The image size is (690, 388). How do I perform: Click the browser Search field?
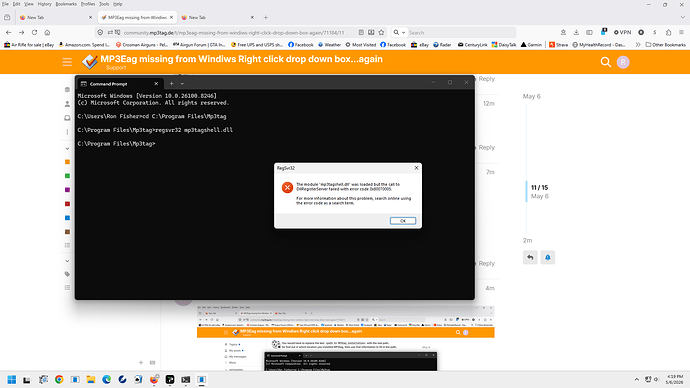click(460, 33)
